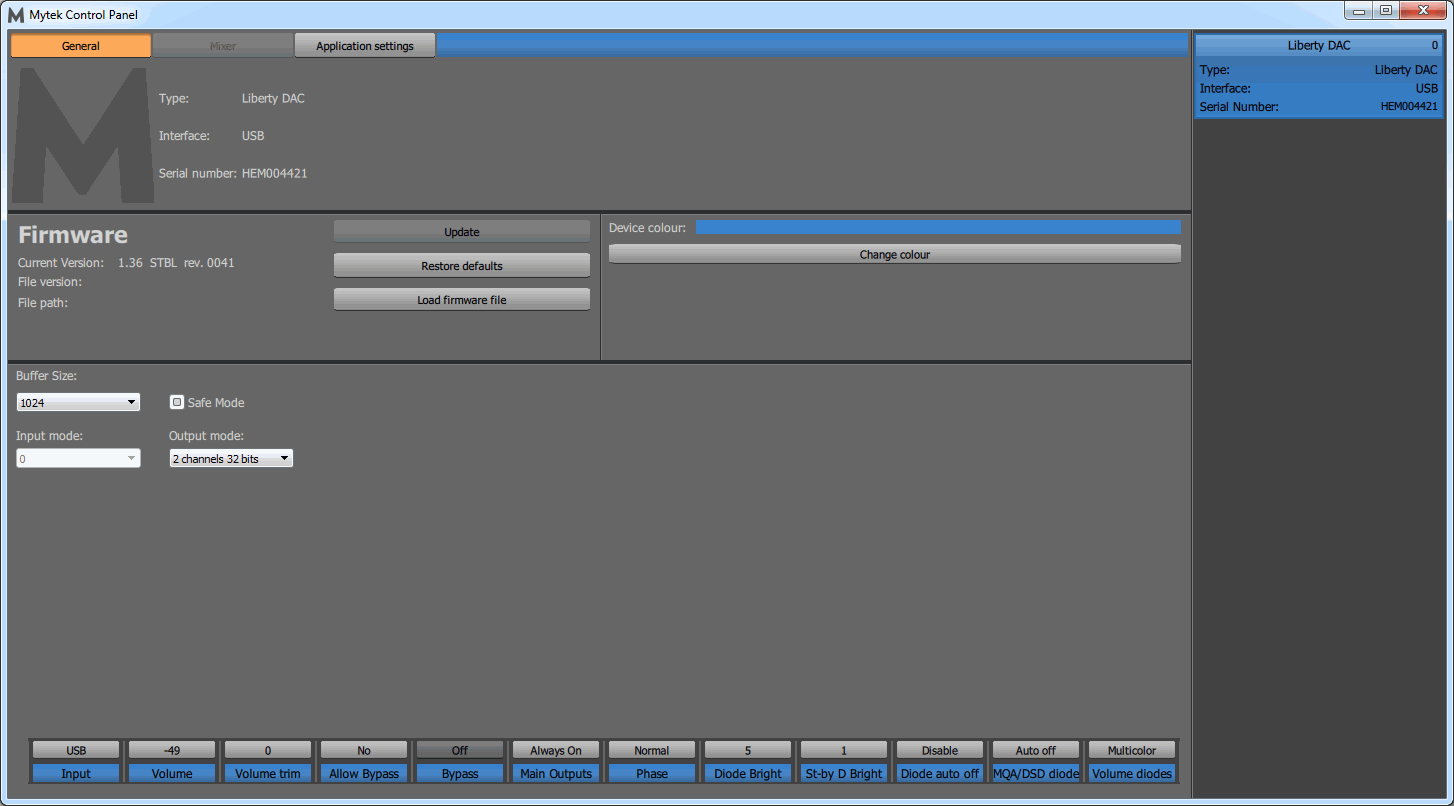Toggle the Allow Bypass value showing No

click(x=364, y=750)
